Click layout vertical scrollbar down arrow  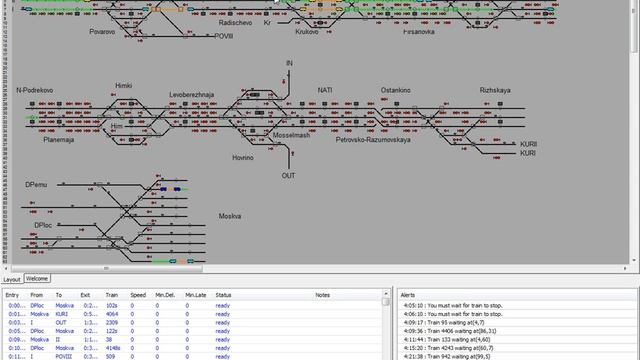(634, 260)
